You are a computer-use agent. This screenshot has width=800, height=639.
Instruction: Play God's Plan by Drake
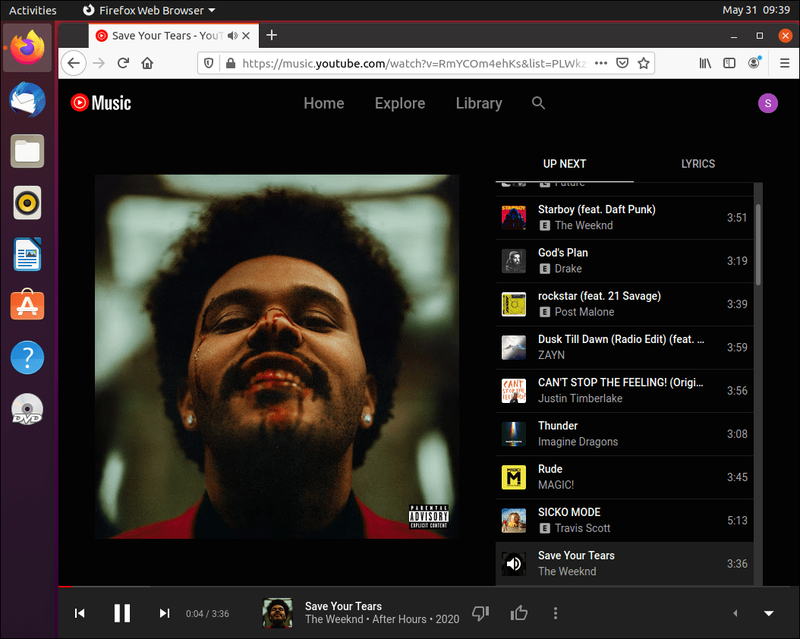coord(624,261)
